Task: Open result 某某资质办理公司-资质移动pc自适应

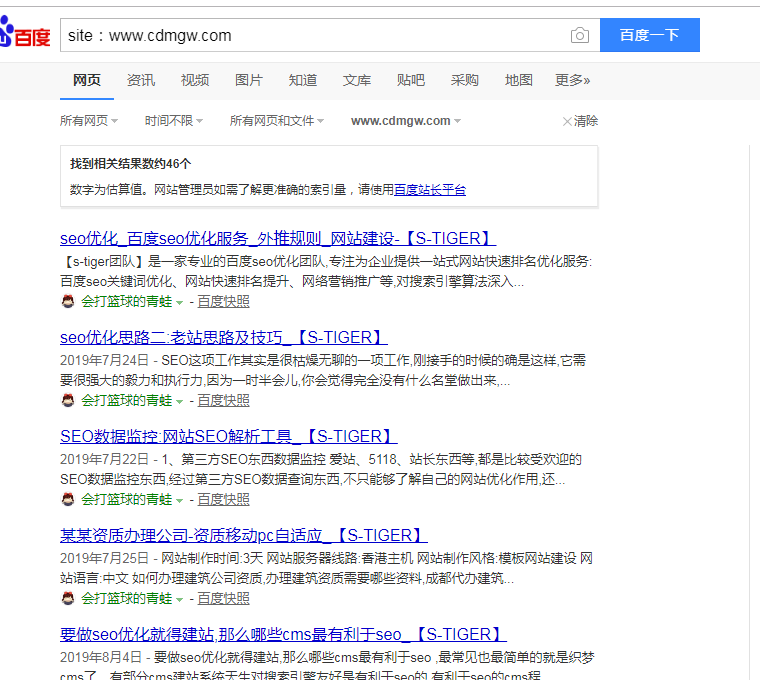Action: (244, 535)
